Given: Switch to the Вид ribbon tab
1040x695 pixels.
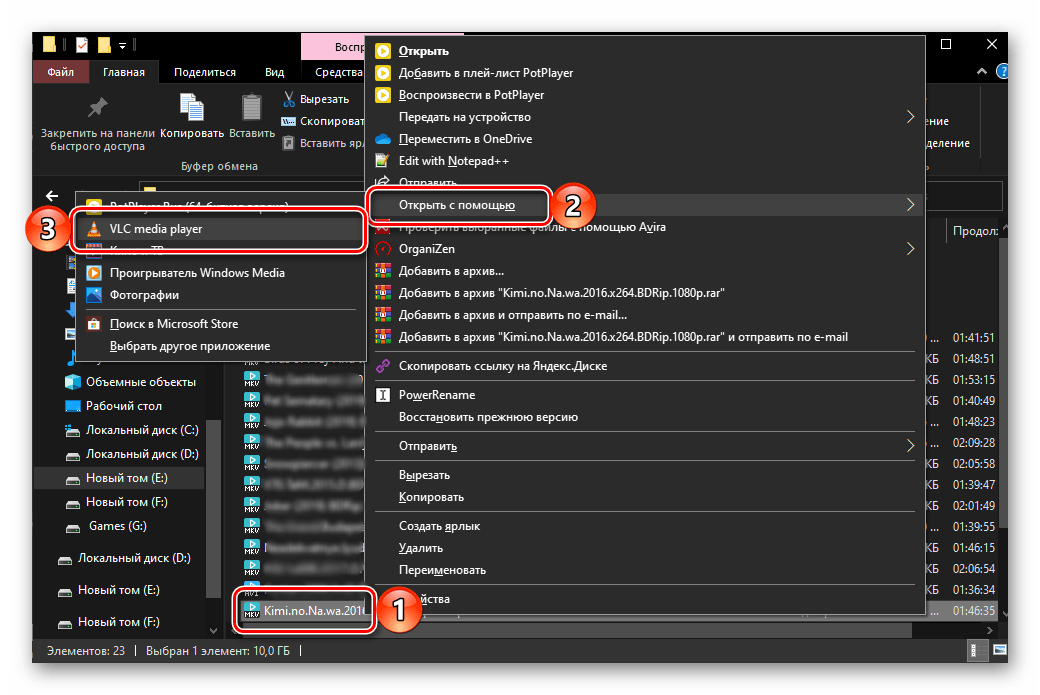Looking at the screenshot, I should (275, 72).
